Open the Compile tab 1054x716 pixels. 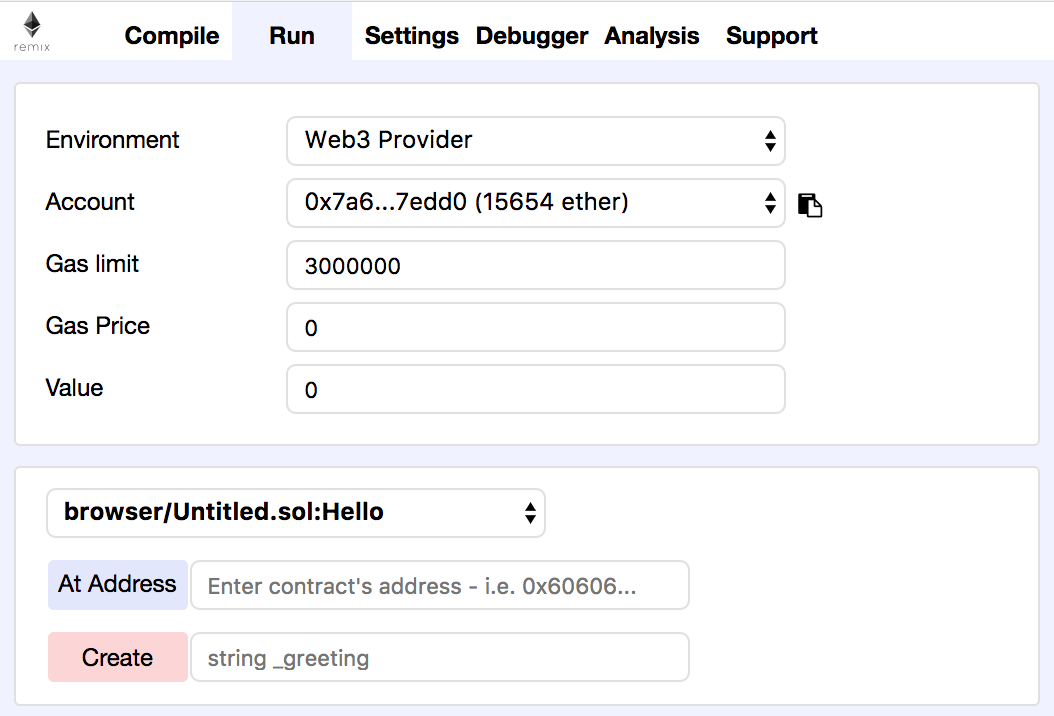click(172, 36)
